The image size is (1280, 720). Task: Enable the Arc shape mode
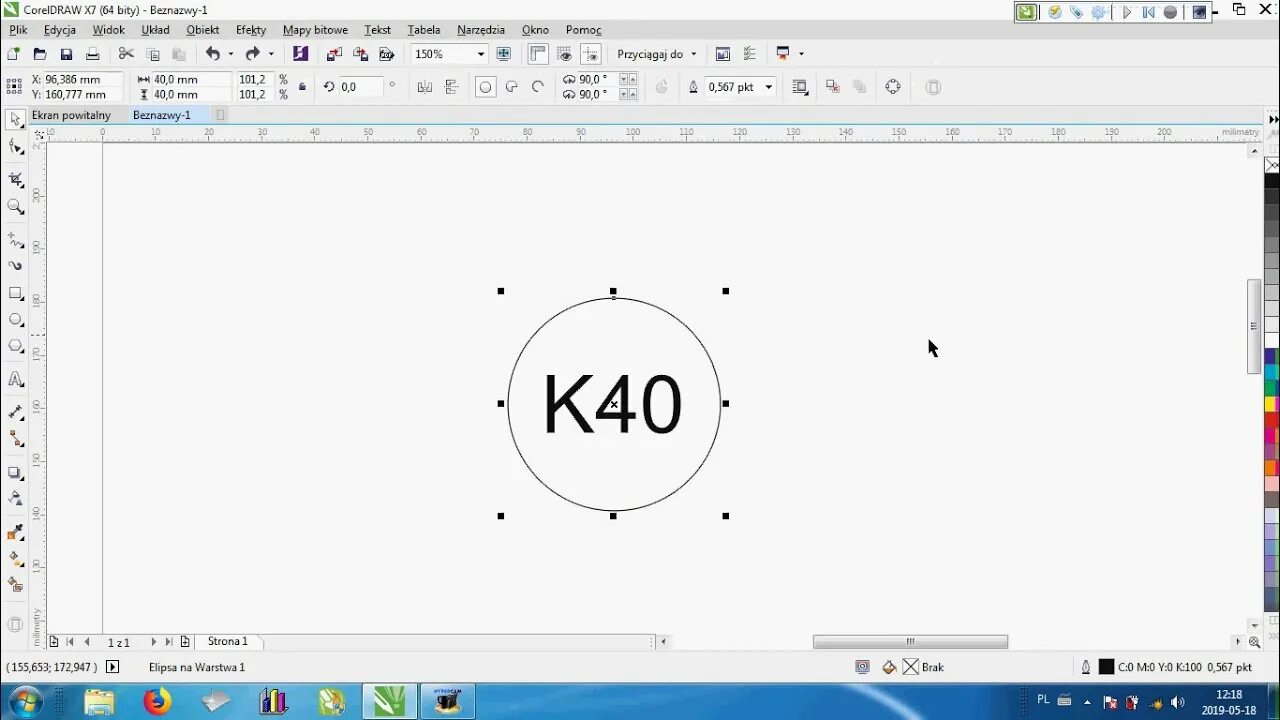point(537,87)
